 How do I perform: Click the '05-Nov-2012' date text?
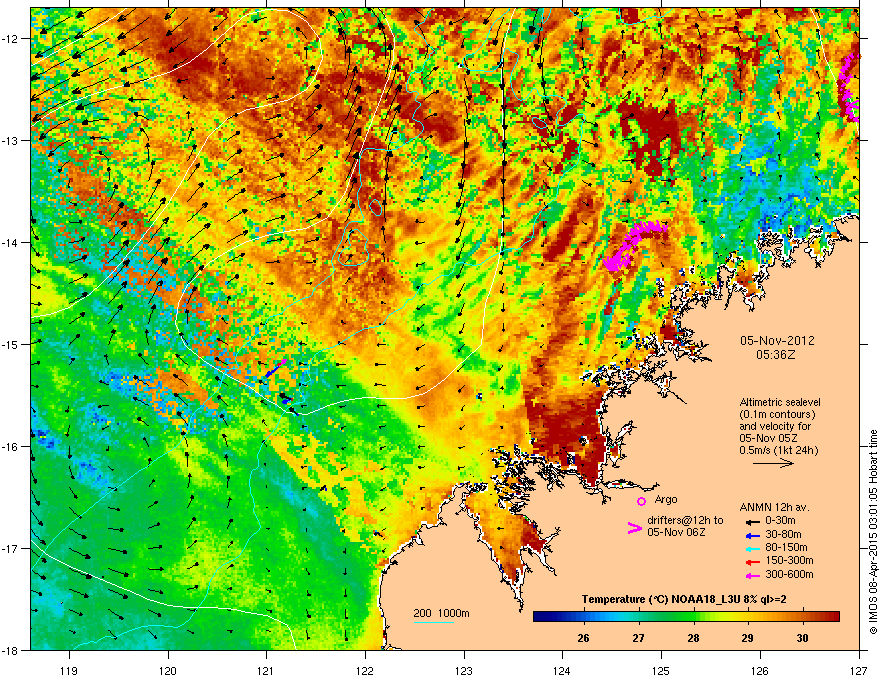pos(777,341)
